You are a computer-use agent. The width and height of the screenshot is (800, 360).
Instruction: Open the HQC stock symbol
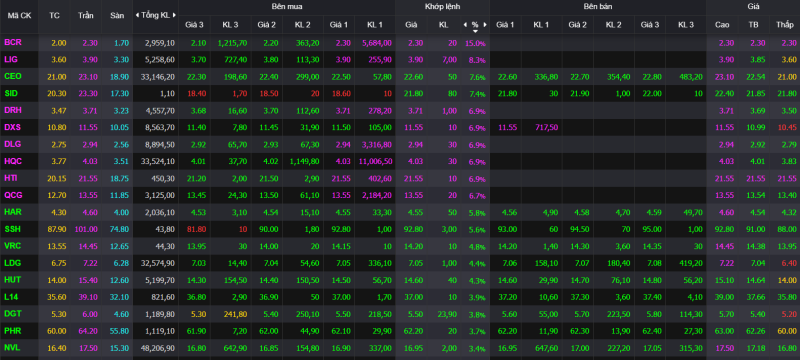point(13,161)
